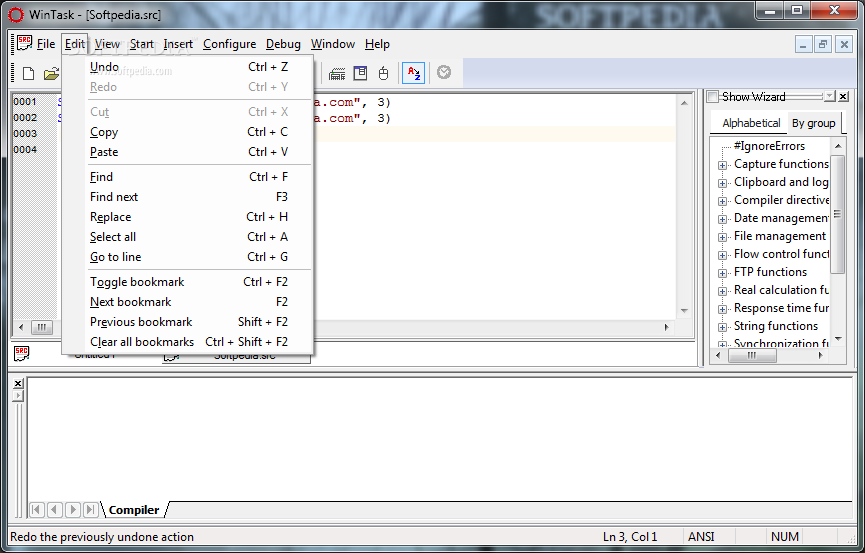Click the ANSI status bar entry
The width and height of the screenshot is (865, 553).
701,536
